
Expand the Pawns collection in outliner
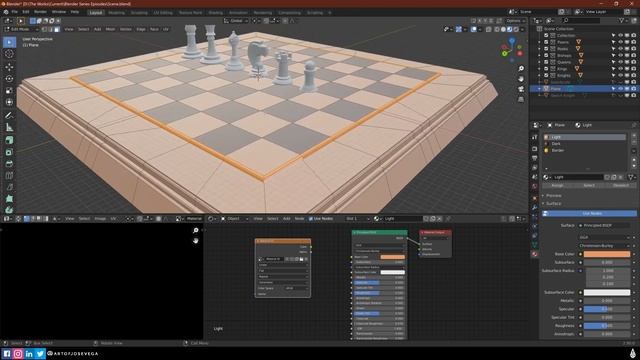[540, 42]
